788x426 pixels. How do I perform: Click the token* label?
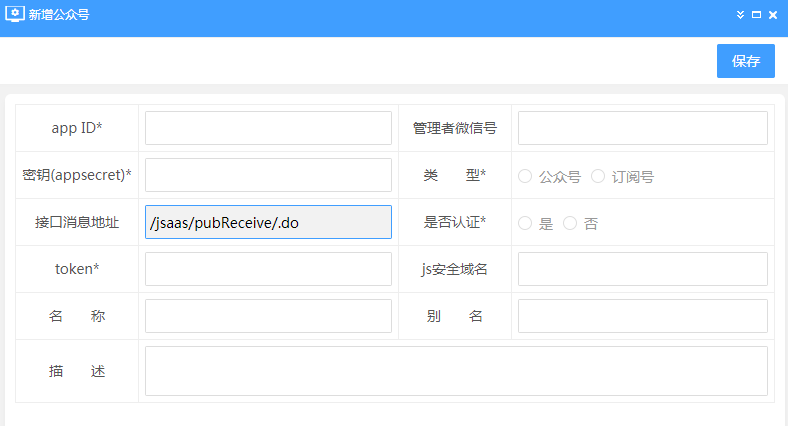77,269
